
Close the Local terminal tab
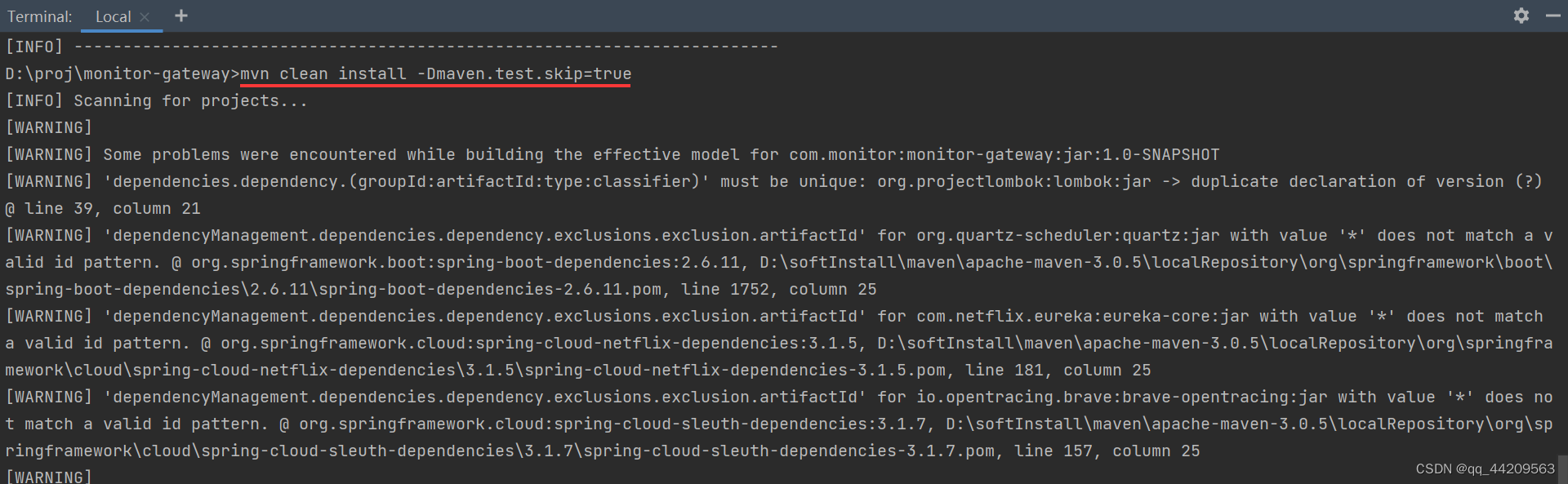pyautogui.click(x=144, y=16)
